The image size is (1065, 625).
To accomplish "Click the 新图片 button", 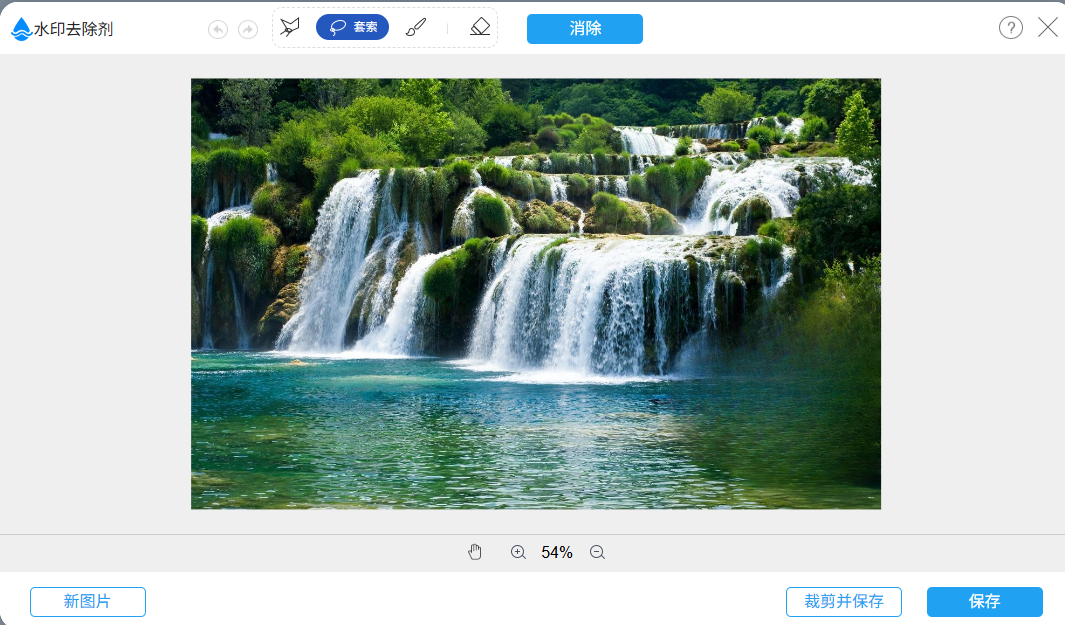I will [88, 602].
